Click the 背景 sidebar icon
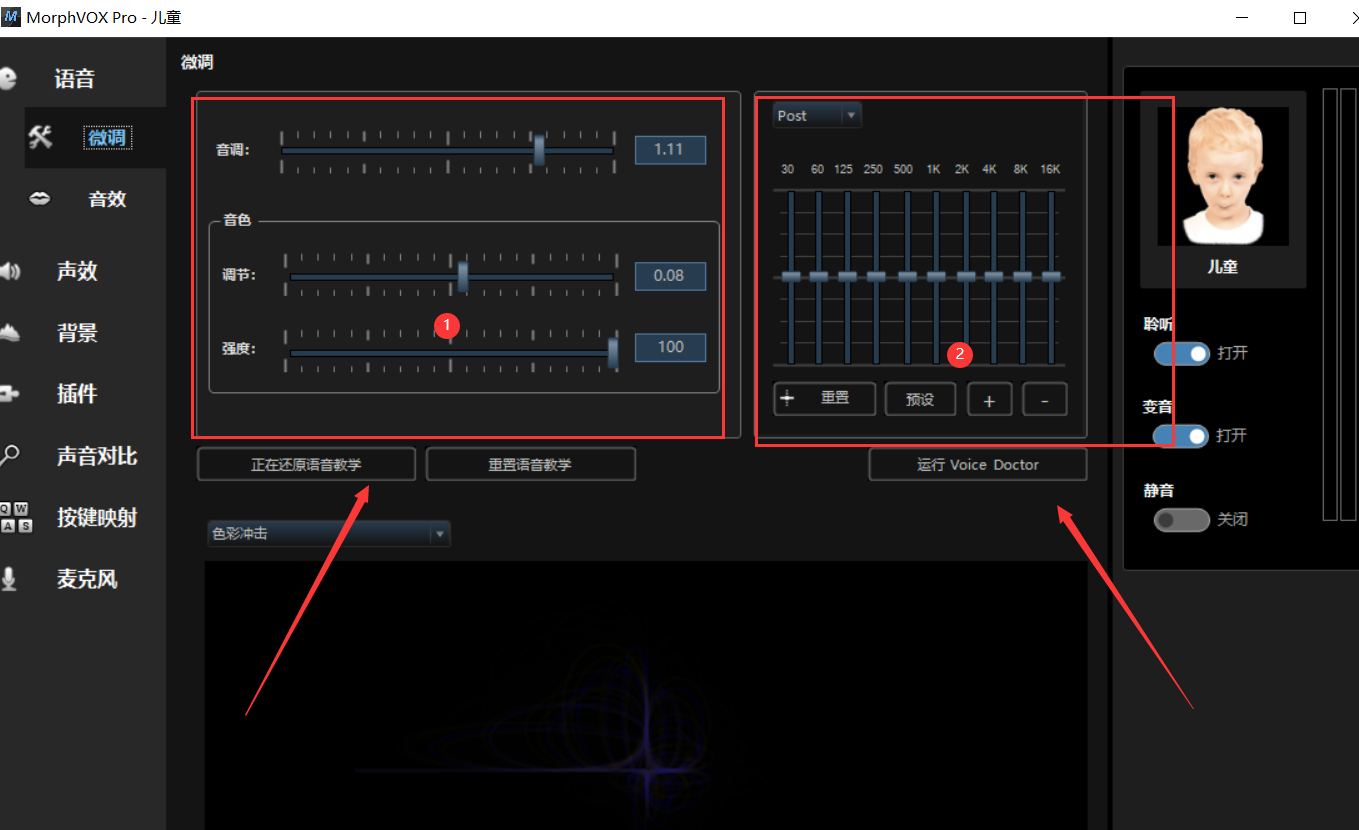The height and width of the screenshot is (830, 1359). pos(9,333)
